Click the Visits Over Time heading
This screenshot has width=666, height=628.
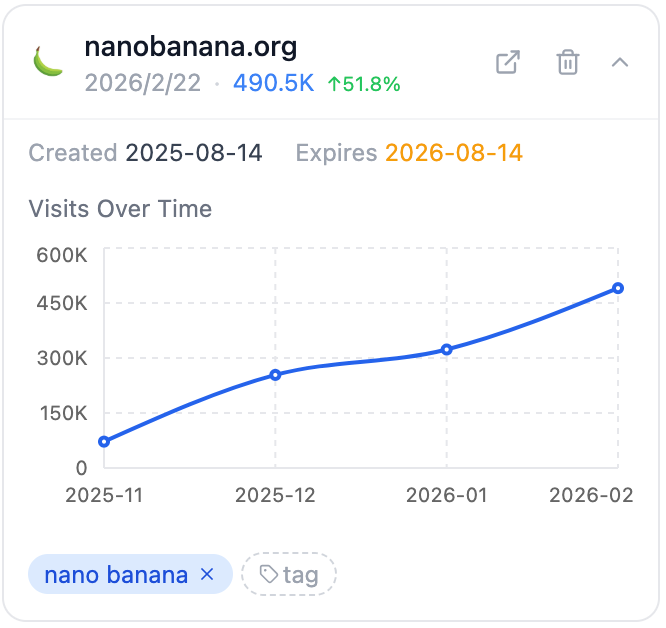tap(120, 209)
